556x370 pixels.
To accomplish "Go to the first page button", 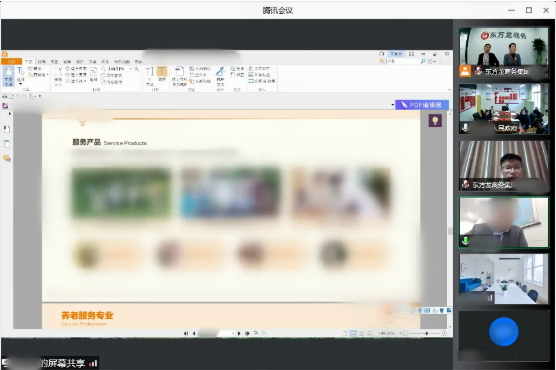I will tap(186, 333).
